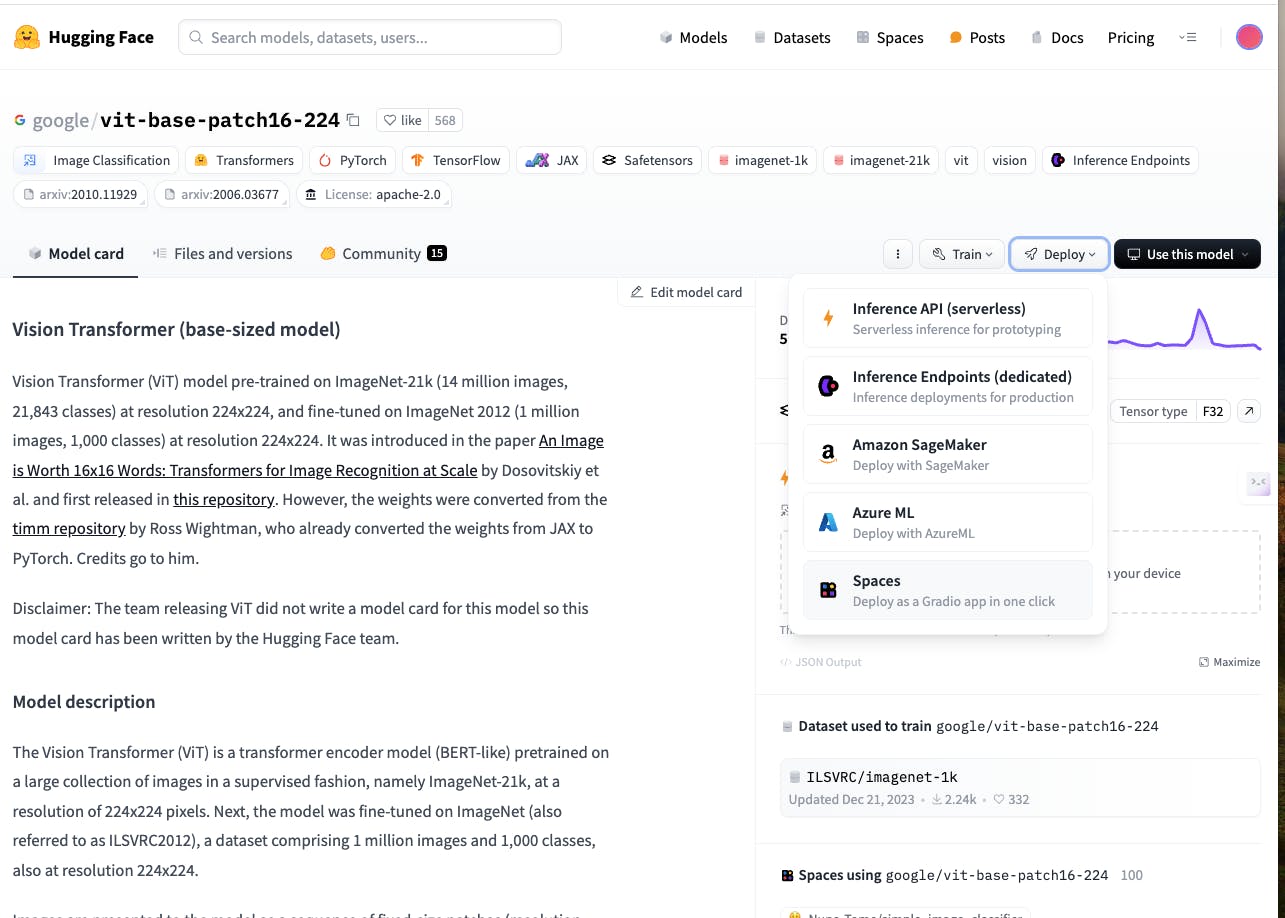The height and width of the screenshot is (918, 1285).
Task: Open the 'this repository' link
Action: pyautogui.click(x=223, y=499)
